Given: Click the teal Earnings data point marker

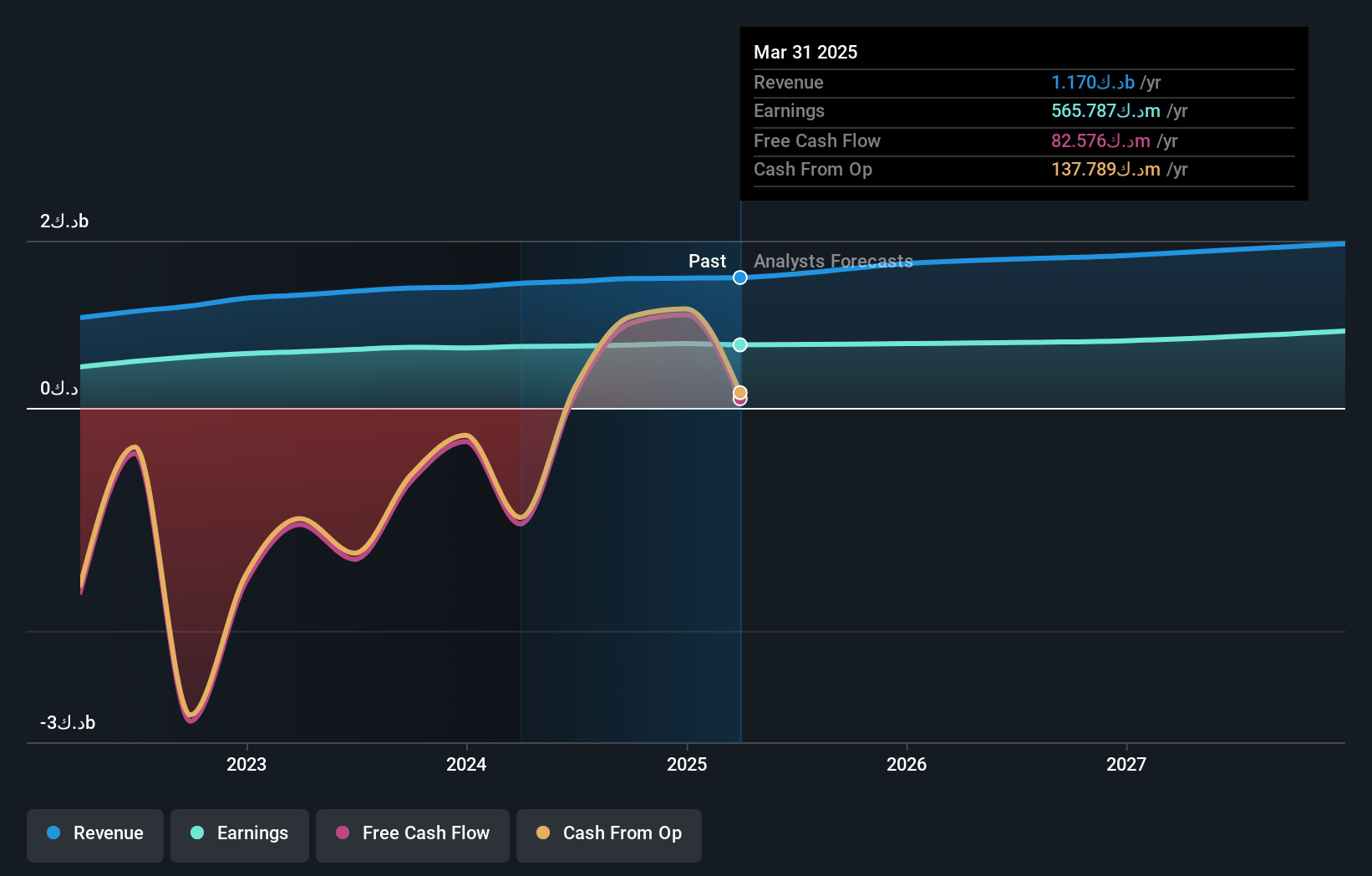Looking at the screenshot, I should tap(740, 344).
